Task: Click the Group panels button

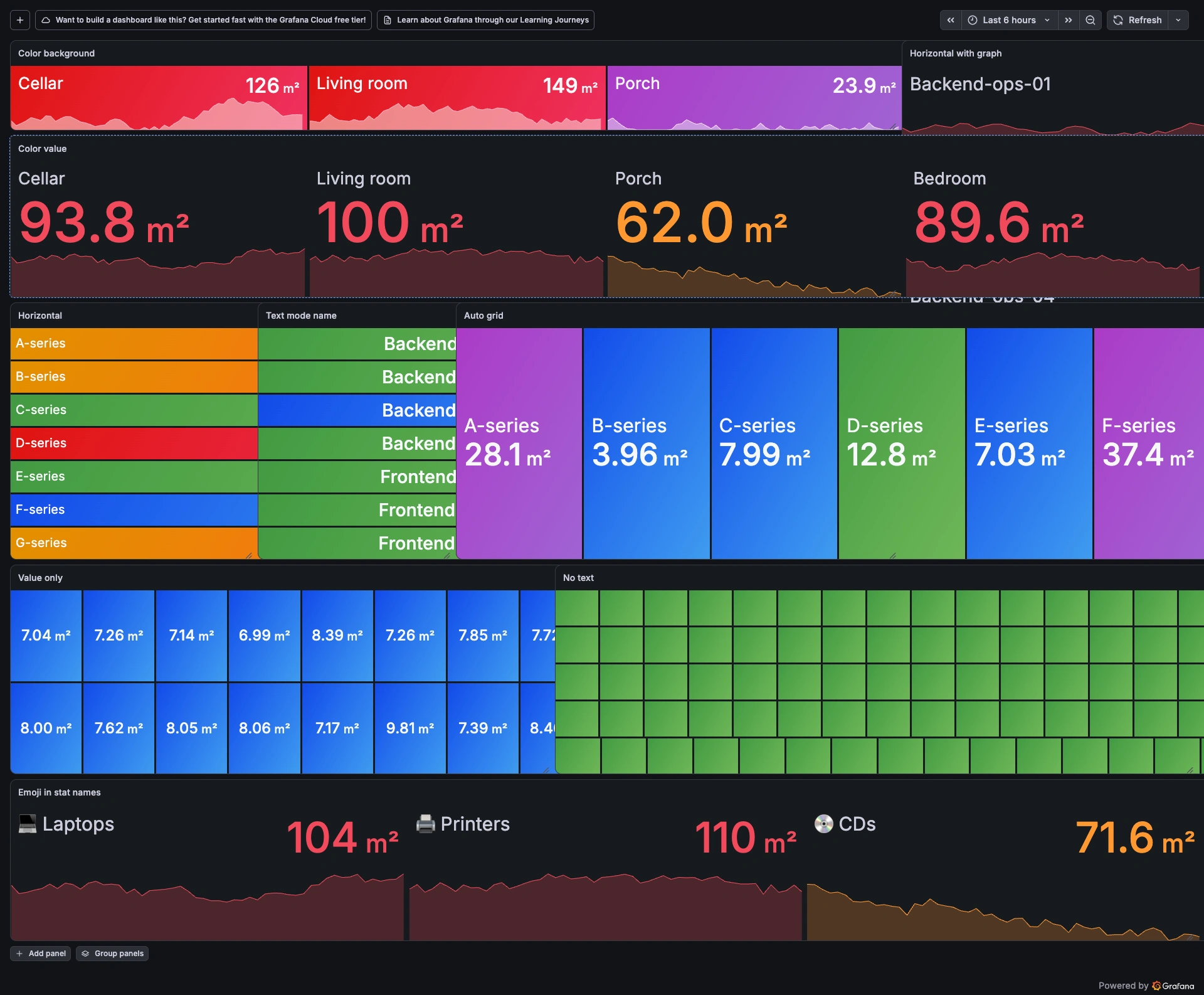Action: 112,954
